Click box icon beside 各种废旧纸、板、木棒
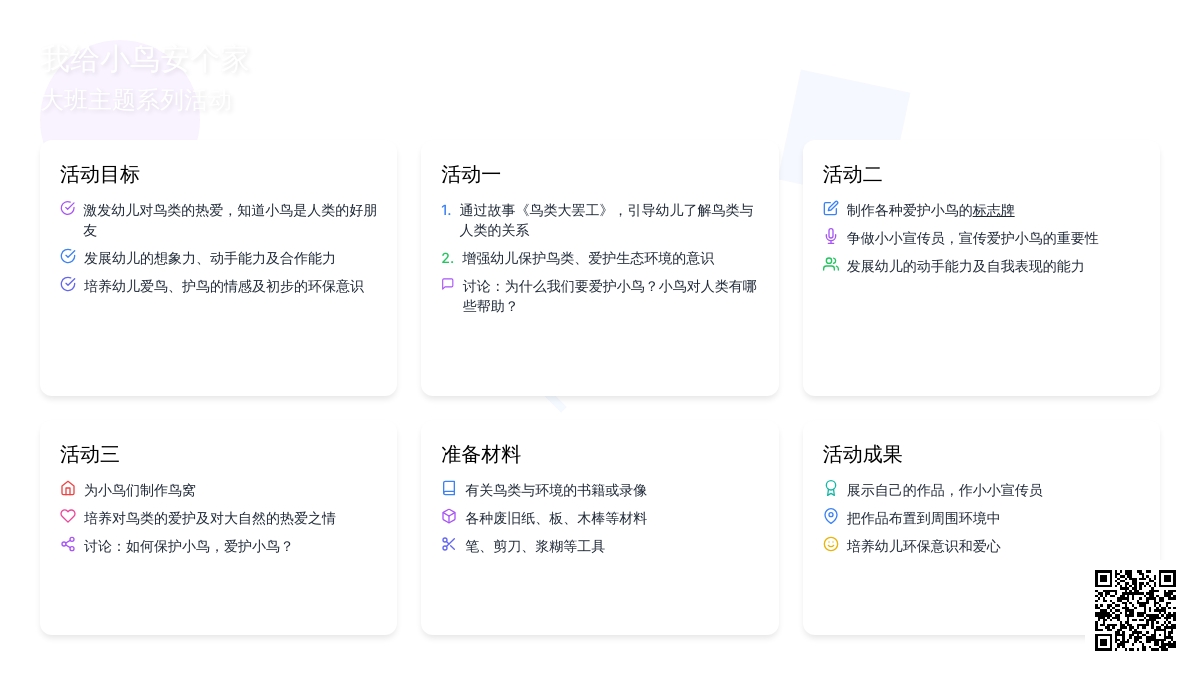Screen dimensions: 1200x675 (x=449, y=516)
